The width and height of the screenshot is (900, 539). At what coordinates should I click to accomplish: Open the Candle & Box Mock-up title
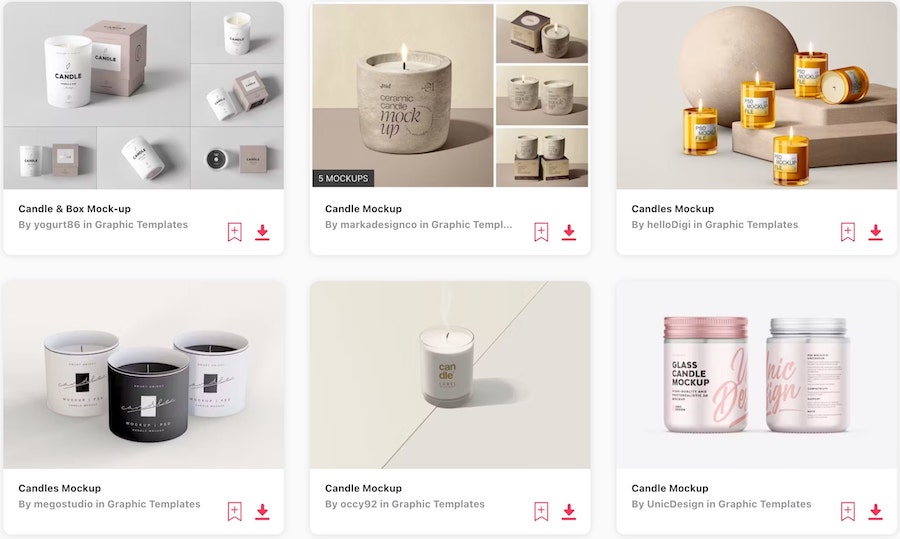pos(75,209)
